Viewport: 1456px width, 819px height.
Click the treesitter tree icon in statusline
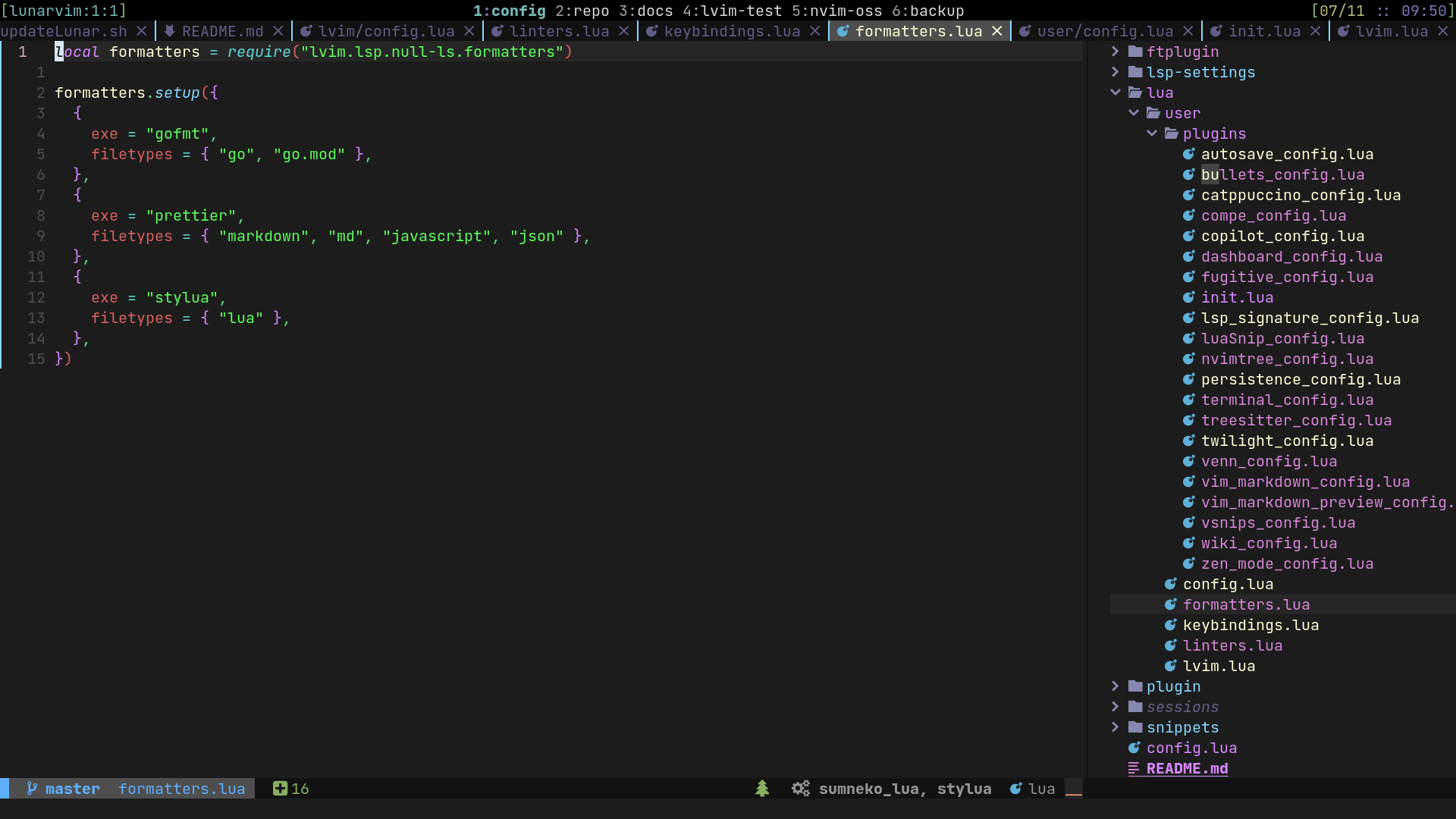click(762, 789)
